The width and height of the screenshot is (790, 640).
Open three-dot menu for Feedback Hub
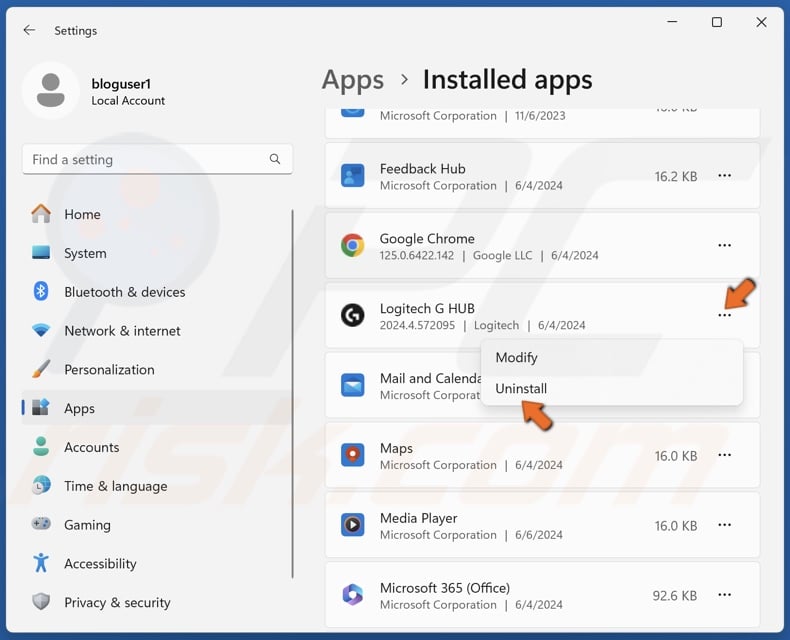pos(724,176)
